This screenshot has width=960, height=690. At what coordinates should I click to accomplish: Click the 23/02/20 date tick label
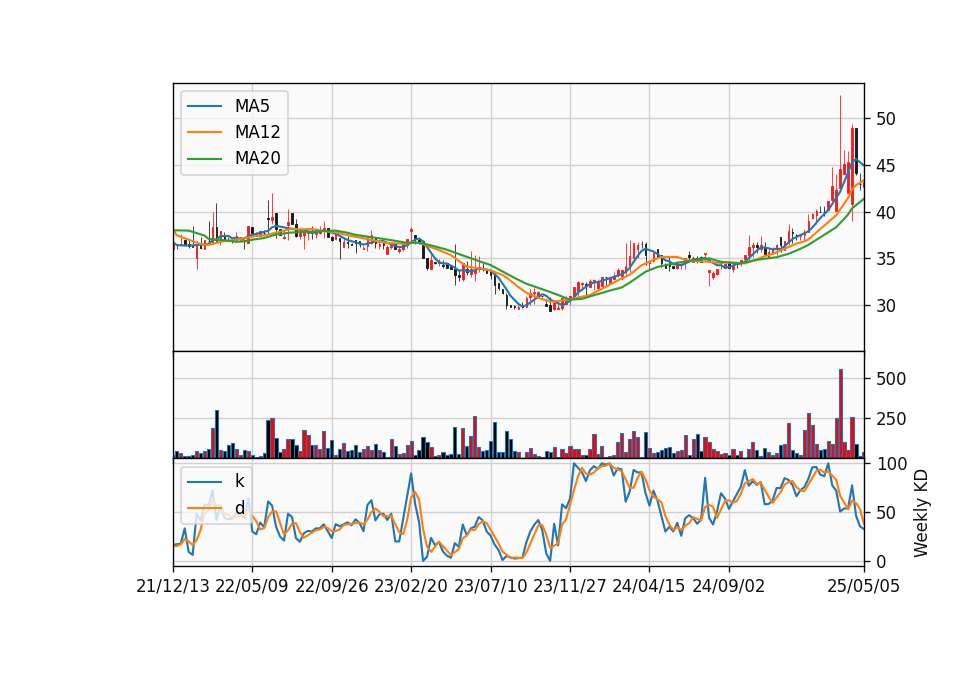point(411,586)
